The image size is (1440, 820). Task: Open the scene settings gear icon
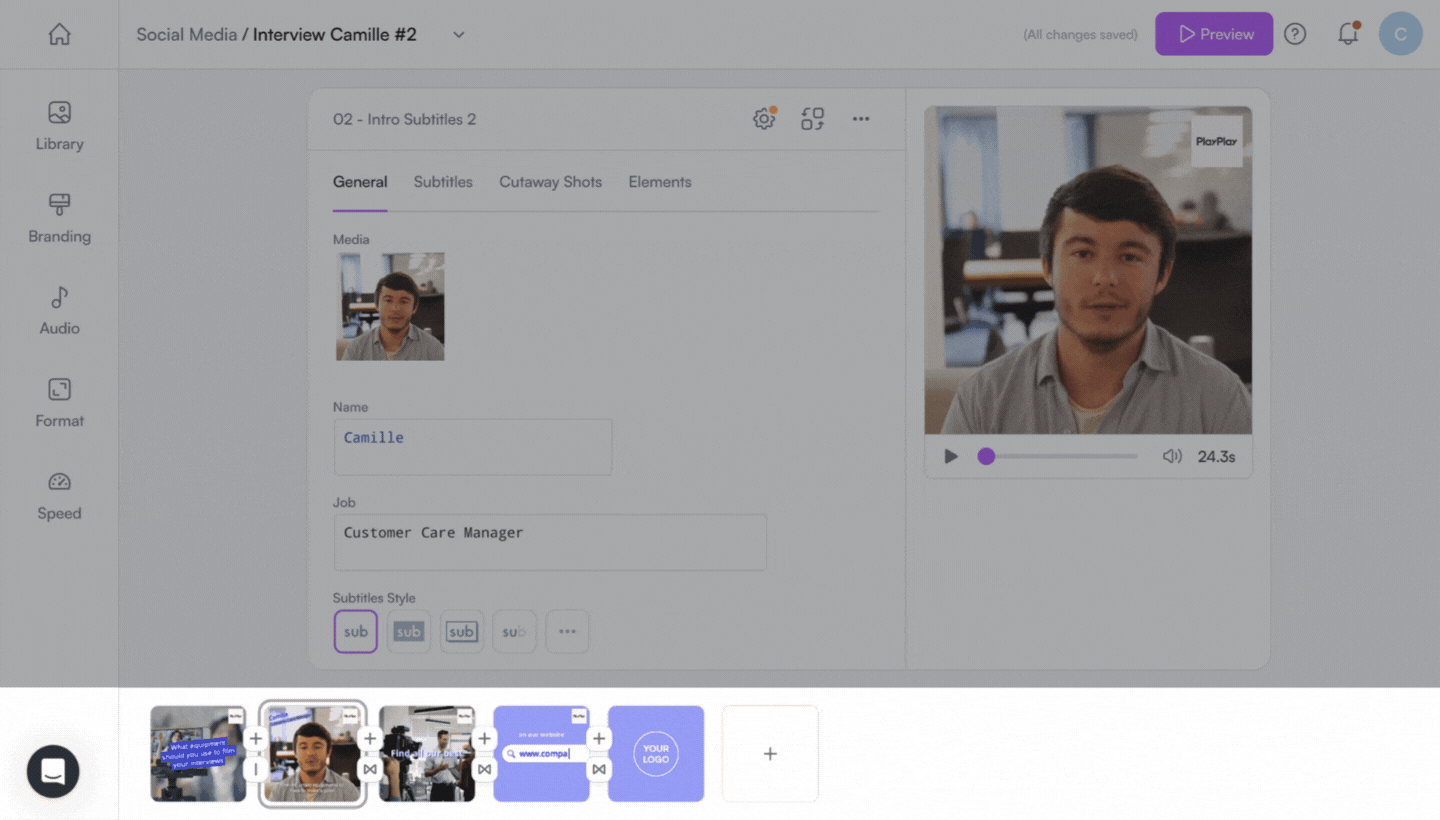(764, 119)
